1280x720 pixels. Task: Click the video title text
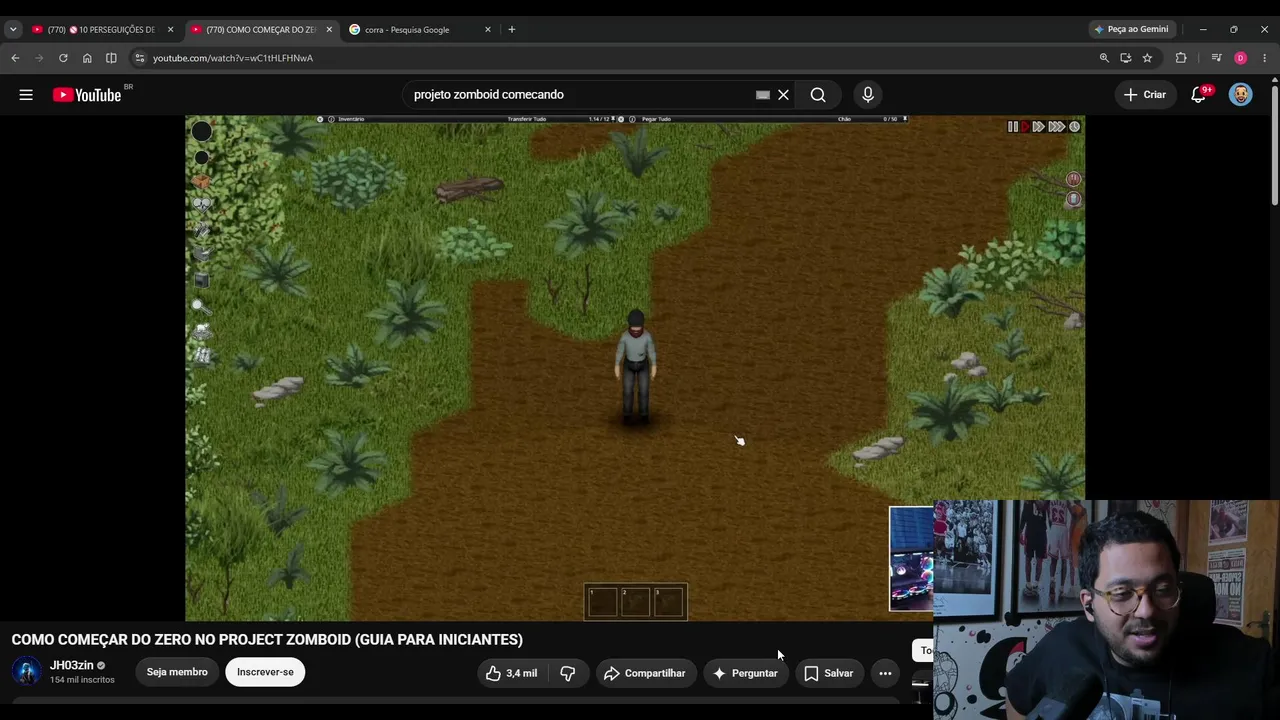coord(267,640)
